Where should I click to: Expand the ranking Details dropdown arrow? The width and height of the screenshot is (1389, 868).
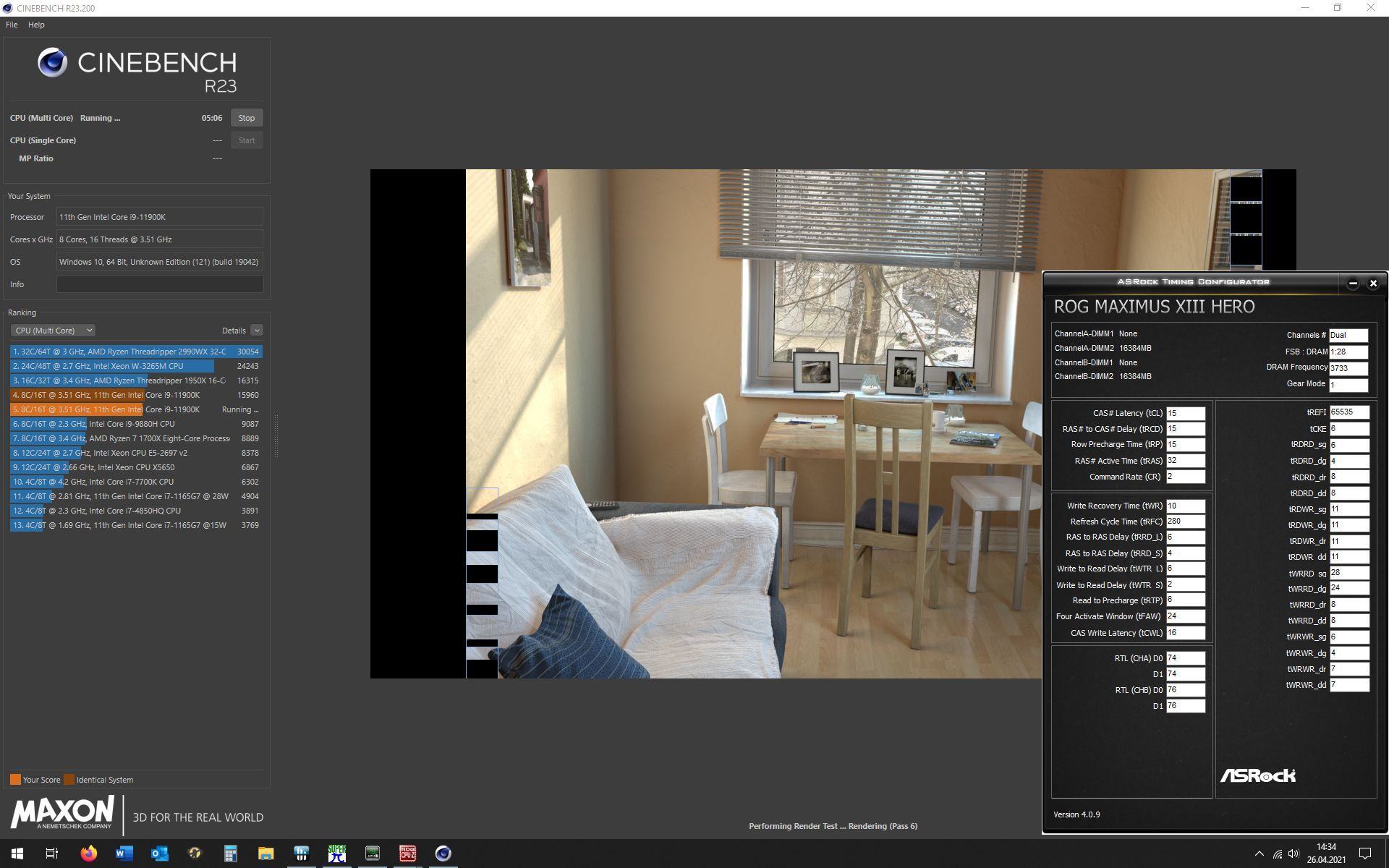pyautogui.click(x=257, y=331)
